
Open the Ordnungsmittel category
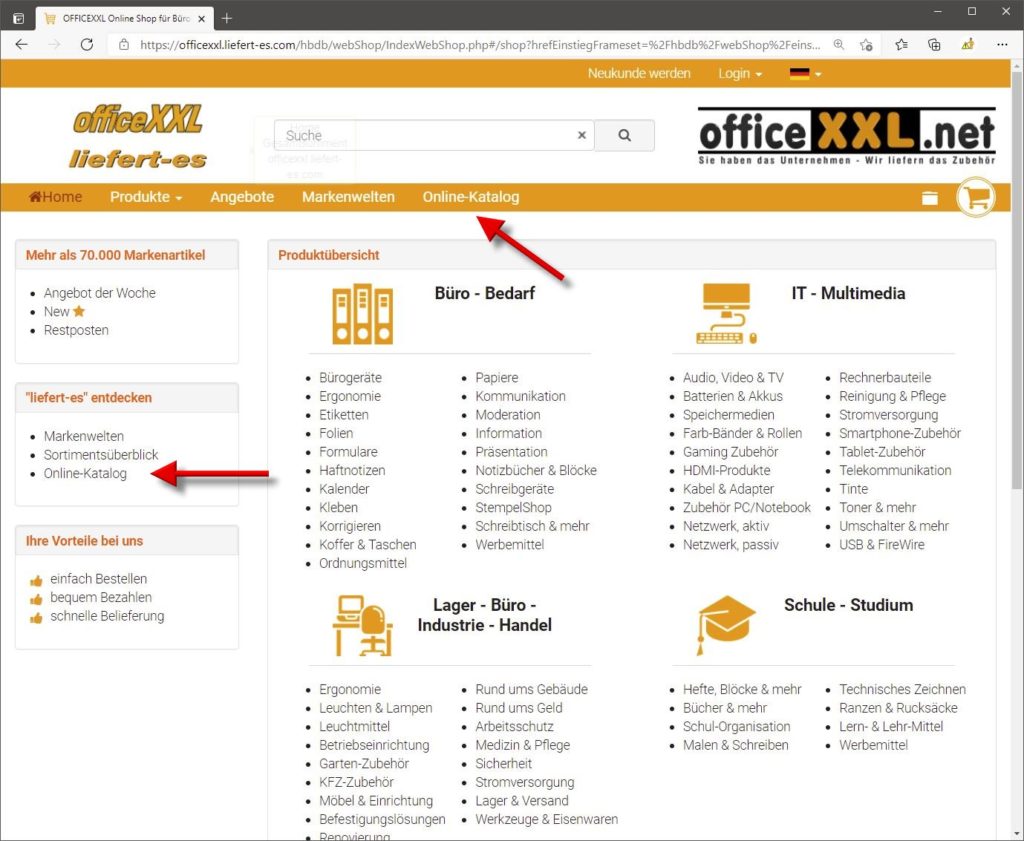[x=362, y=563]
